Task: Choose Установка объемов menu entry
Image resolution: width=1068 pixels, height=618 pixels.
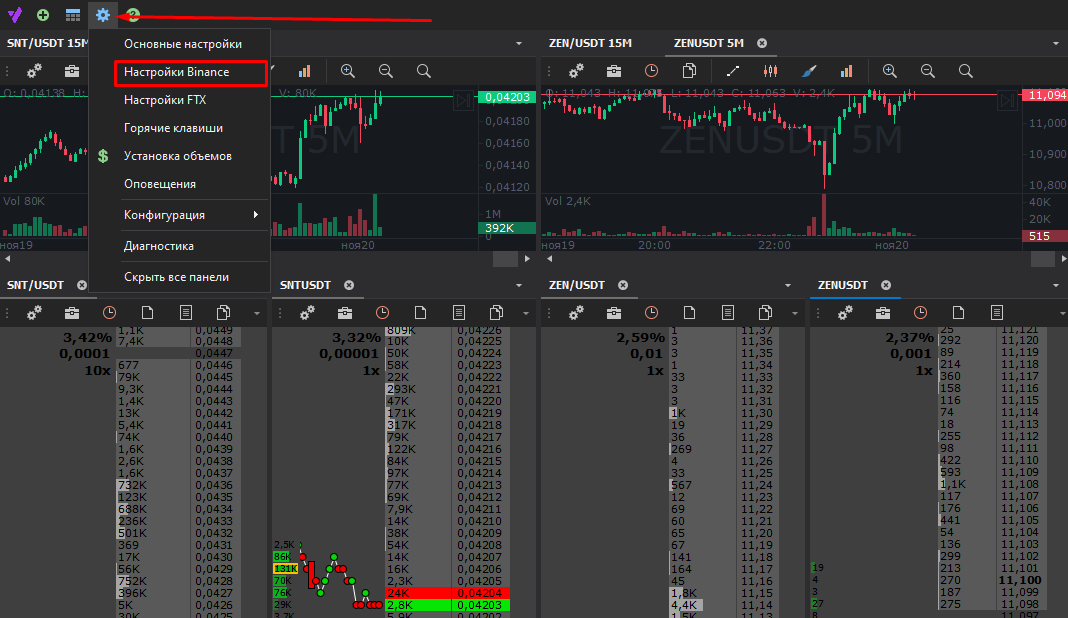Action: pos(178,155)
